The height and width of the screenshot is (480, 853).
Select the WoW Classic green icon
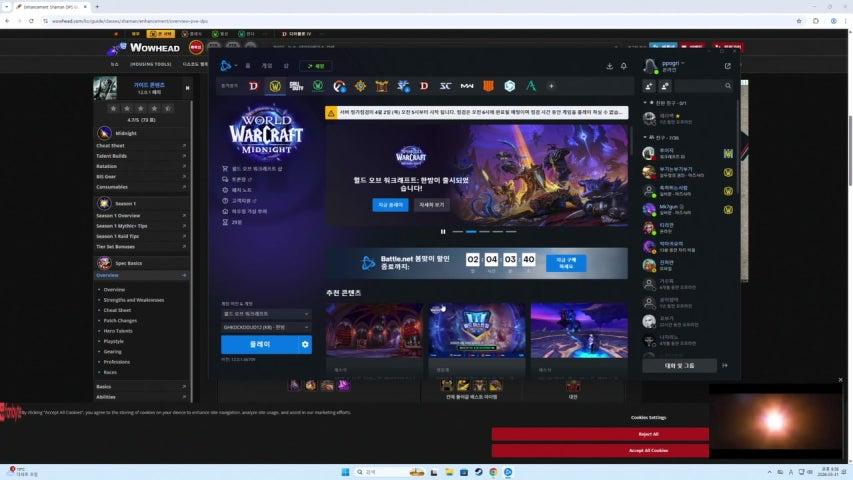318,86
